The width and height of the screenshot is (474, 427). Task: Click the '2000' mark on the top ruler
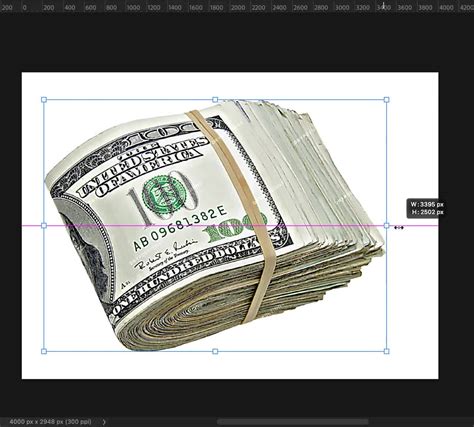237,7
